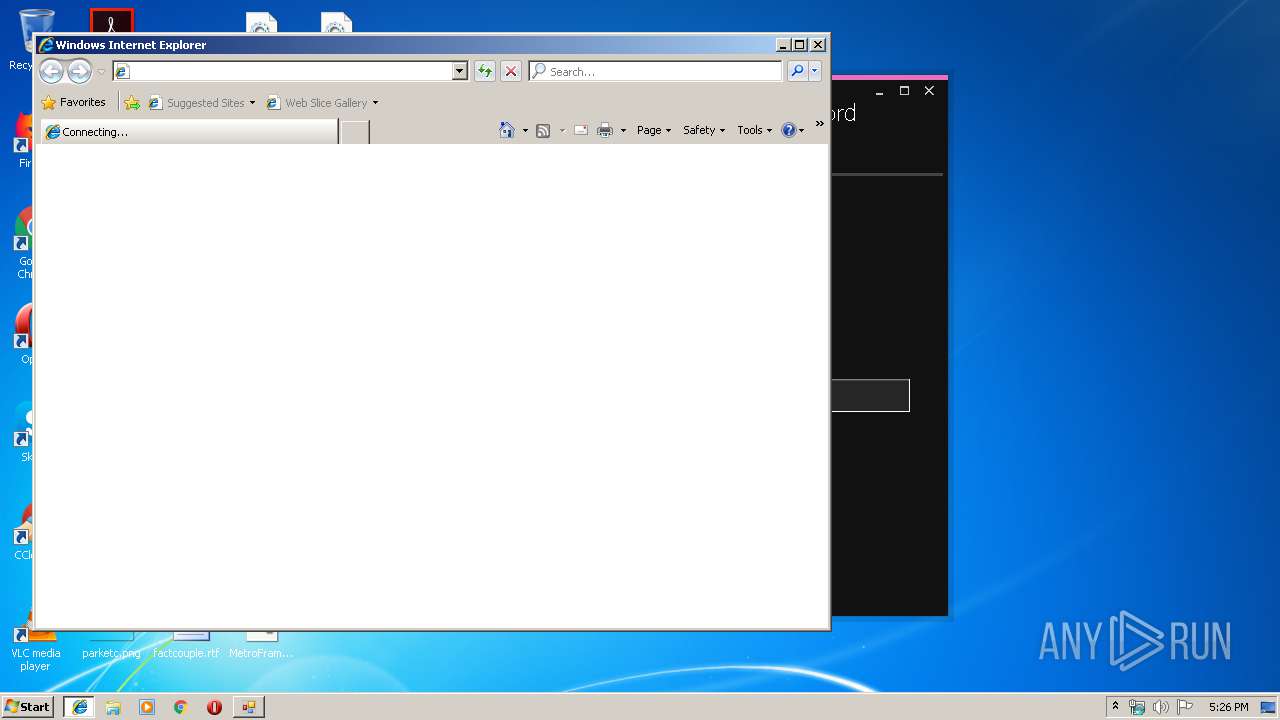Launch Google Chrome from the taskbar
1280x720 pixels.
click(x=181, y=707)
